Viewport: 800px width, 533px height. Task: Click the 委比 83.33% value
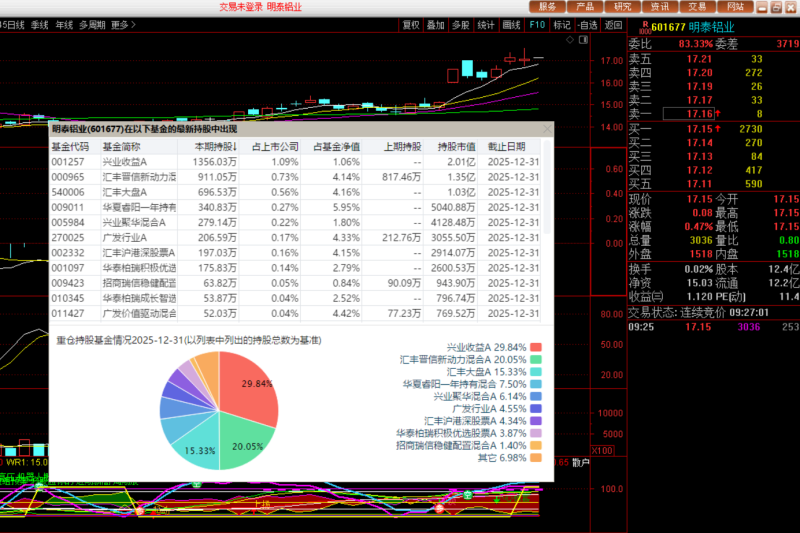pyautogui.click(x=695, y=44)
